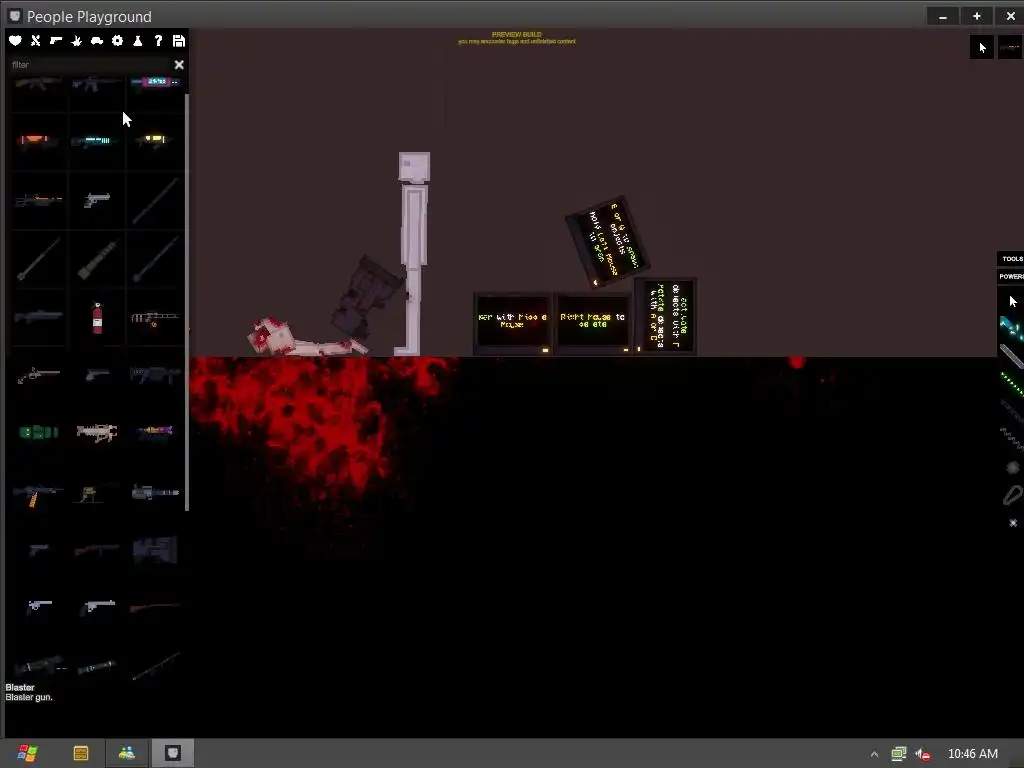The width and height of the screenshot is (1024, 768).
Task: Open the People Playground taskbar icon
Action: (x=172, y=753)
